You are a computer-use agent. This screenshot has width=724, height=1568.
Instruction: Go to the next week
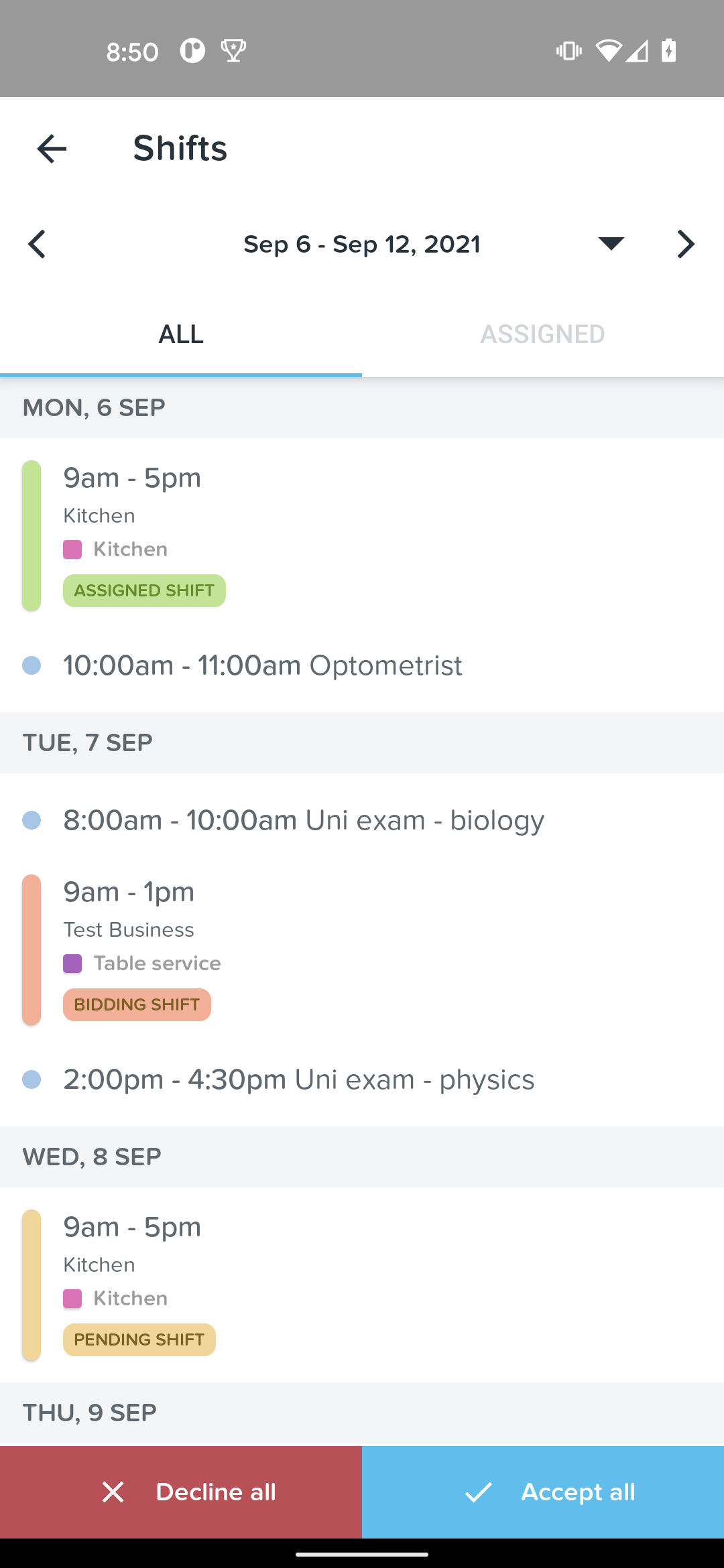686,244
